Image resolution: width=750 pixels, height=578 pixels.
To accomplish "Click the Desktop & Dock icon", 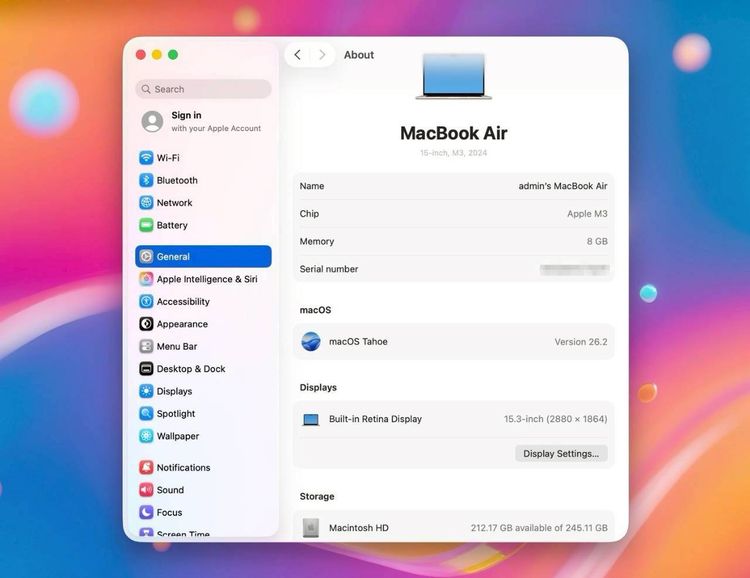I will point(146,369).
